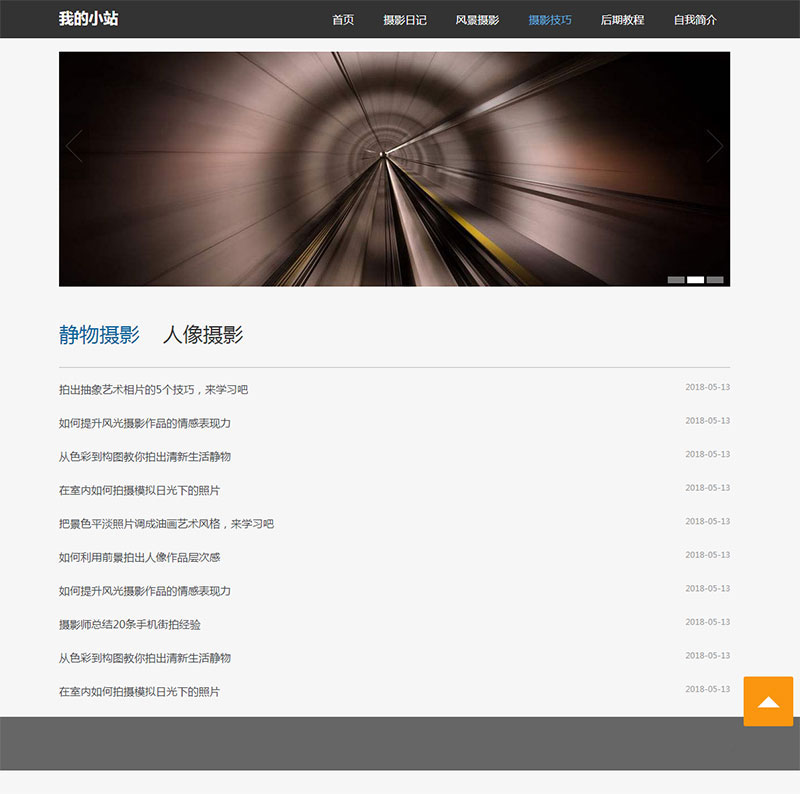Show previous slide with left arrow
Image resolution: width=800 pixels, height=794 pixels.
pos(74,146)
